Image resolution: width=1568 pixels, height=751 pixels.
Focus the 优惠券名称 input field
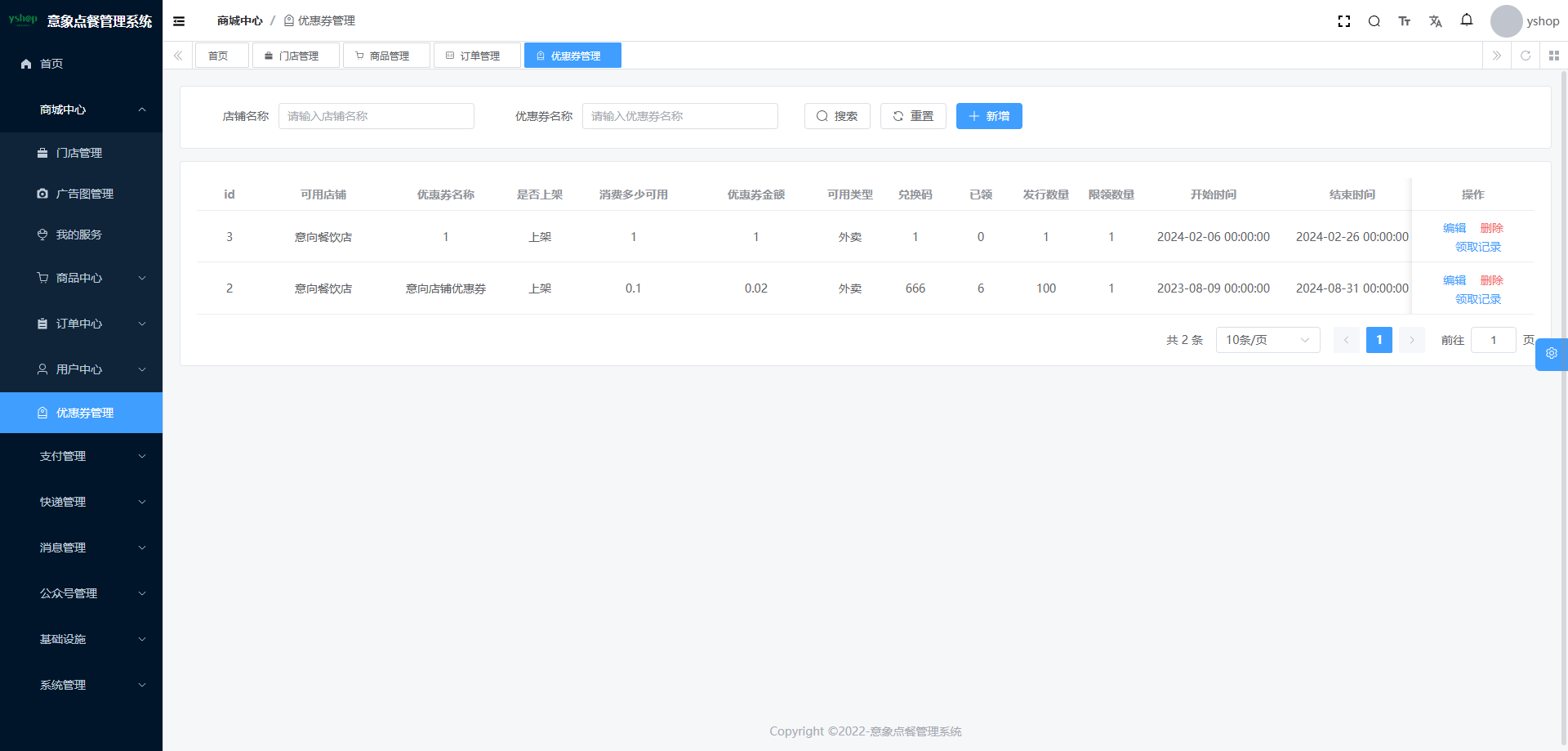point(680,116)
